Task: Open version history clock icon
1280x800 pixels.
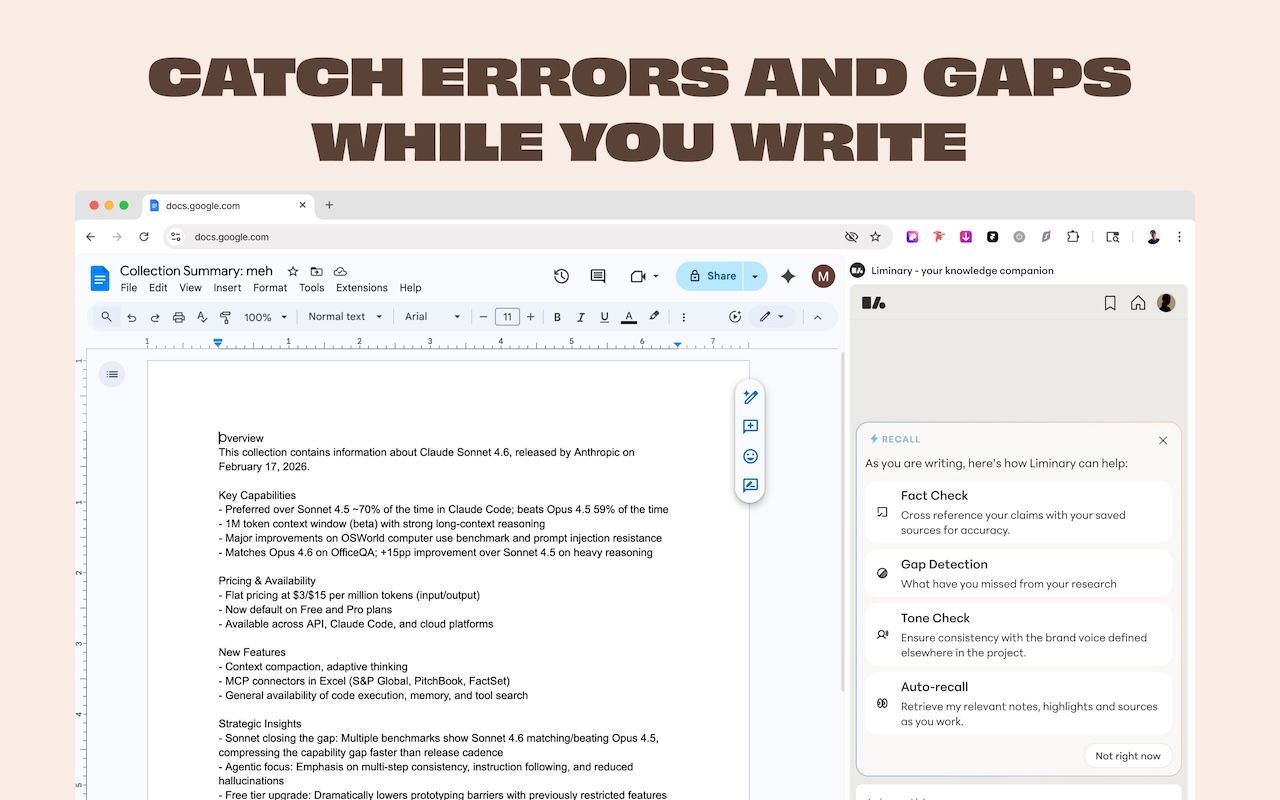Action: point(562,276)
